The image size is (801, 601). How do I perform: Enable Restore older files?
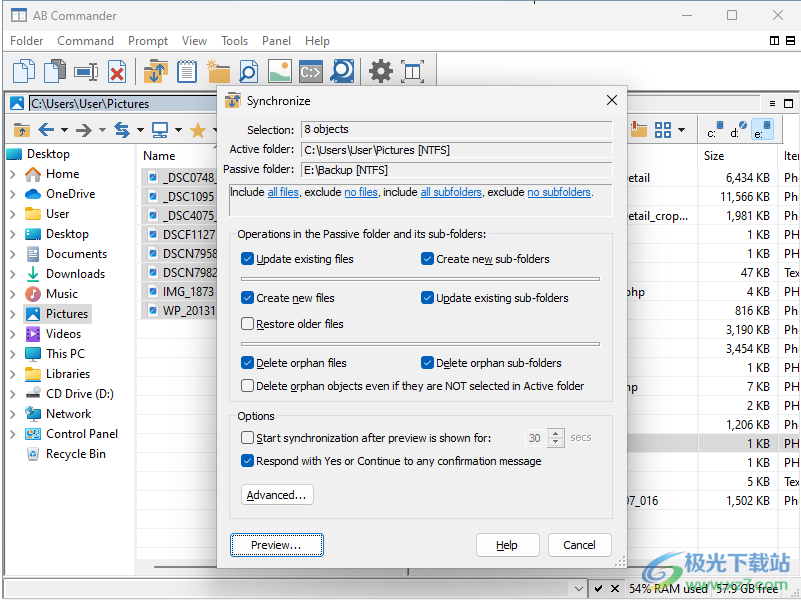click(x=247, y=324)
